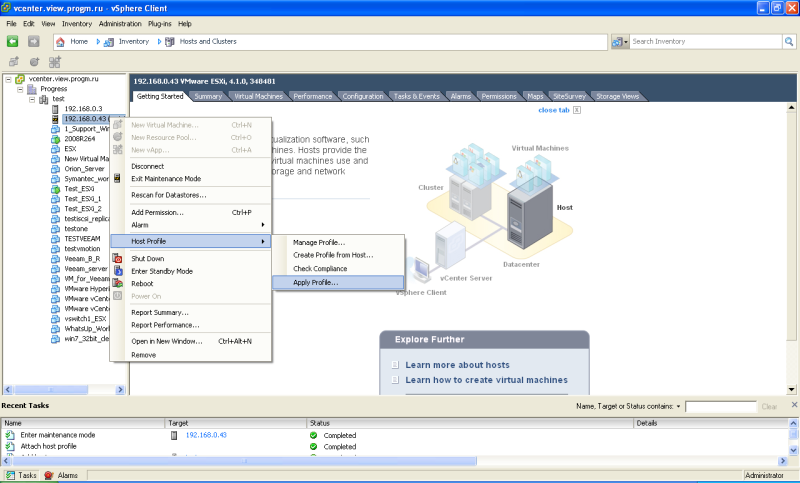Click the test cluster icon in tree
Image resolution: width=800 pixels, height=483 pixels.
click(44, 99)
